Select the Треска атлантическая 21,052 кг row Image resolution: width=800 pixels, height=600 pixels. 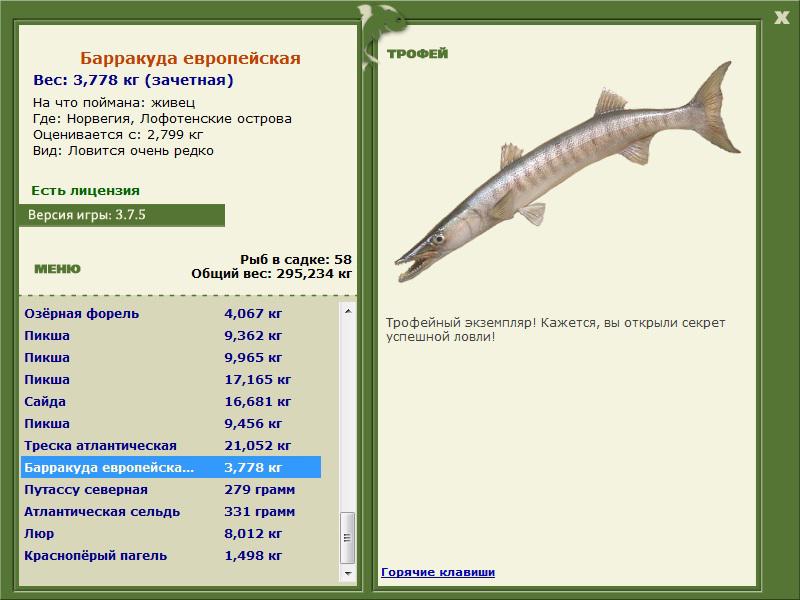tap(171, 445)
